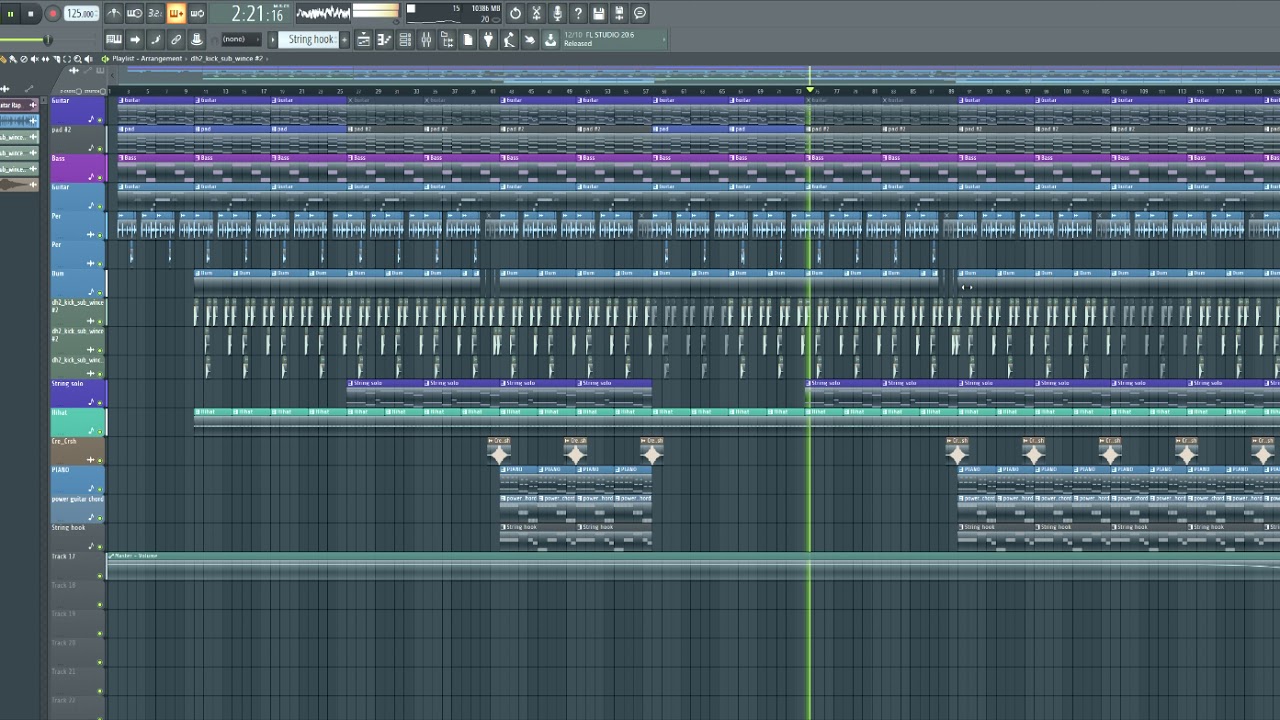Add new pattern with plus button

(344, 39)
